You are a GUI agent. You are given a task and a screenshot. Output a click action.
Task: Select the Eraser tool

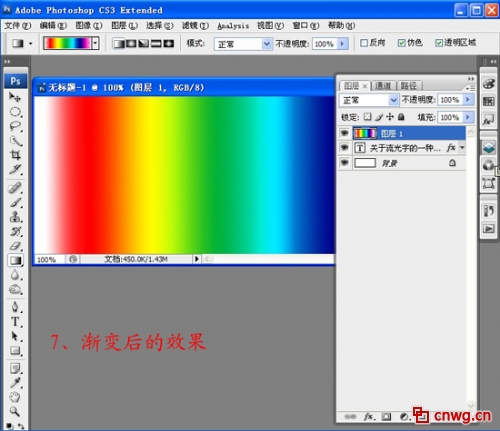click(x=15, y=246)
